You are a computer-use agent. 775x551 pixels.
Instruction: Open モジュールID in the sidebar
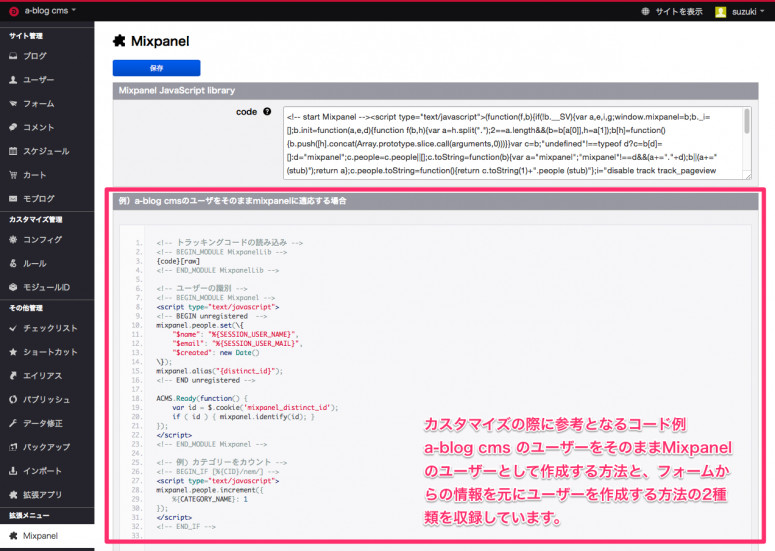(46, 288)
